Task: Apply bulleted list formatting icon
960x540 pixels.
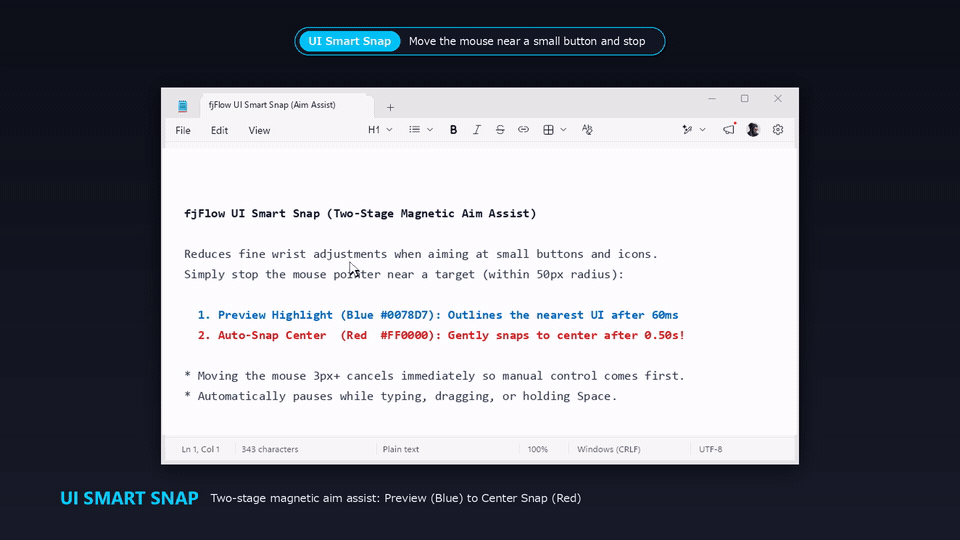Action: [414, 130]
